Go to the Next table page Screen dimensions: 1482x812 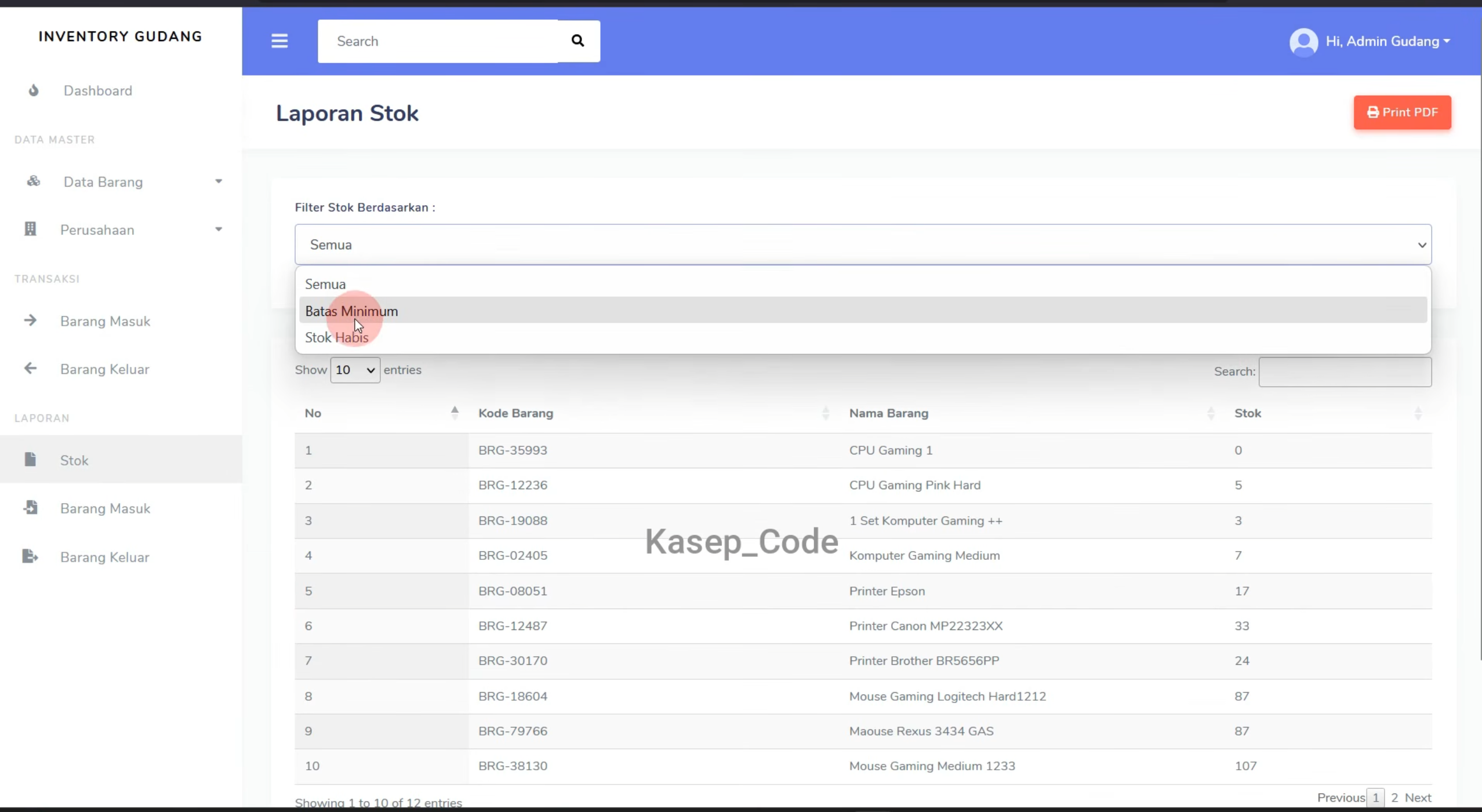1418,798
